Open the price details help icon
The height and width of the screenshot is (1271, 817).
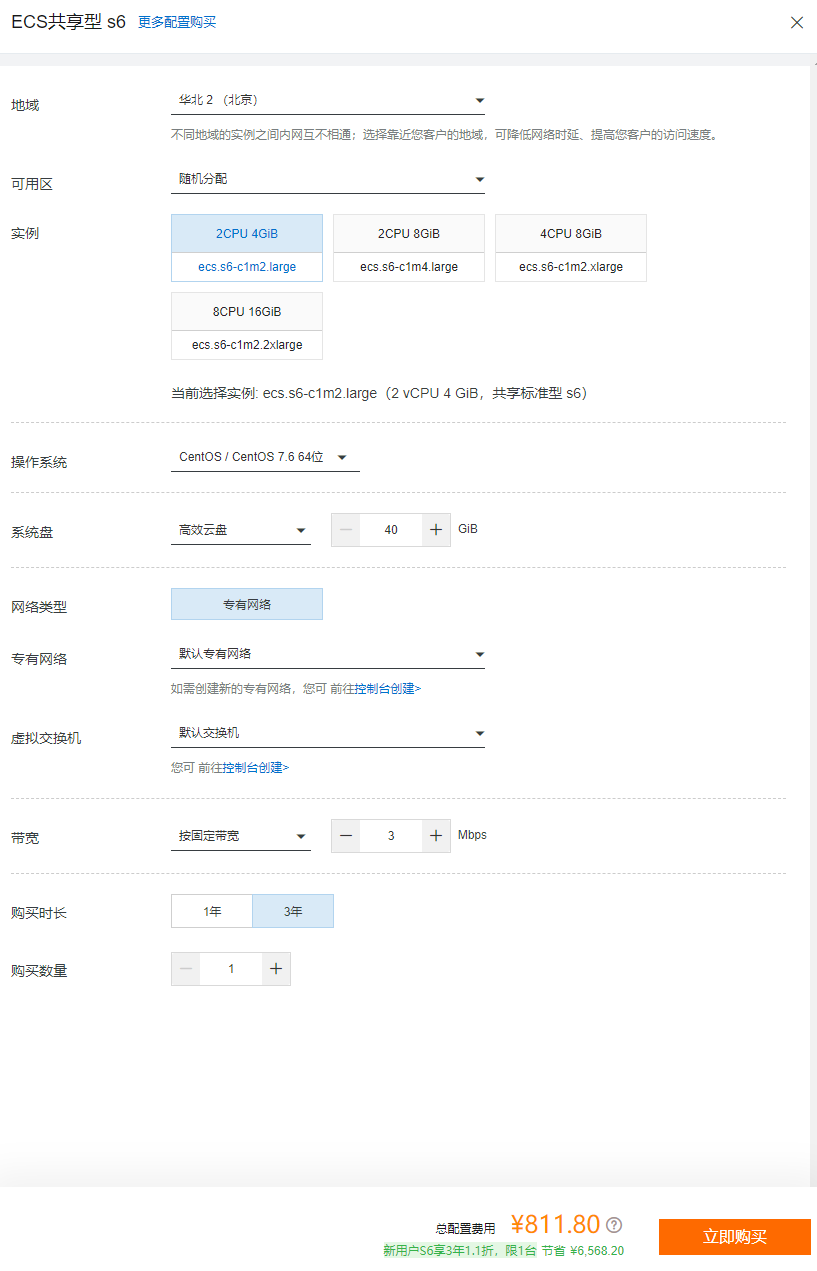pyautogui.click(x=614, y=1225)
